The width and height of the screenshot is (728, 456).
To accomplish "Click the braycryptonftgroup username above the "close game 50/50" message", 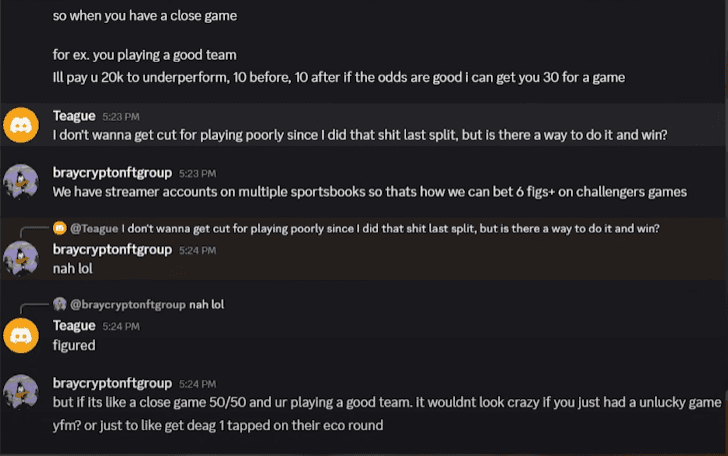I will [113, 383].
